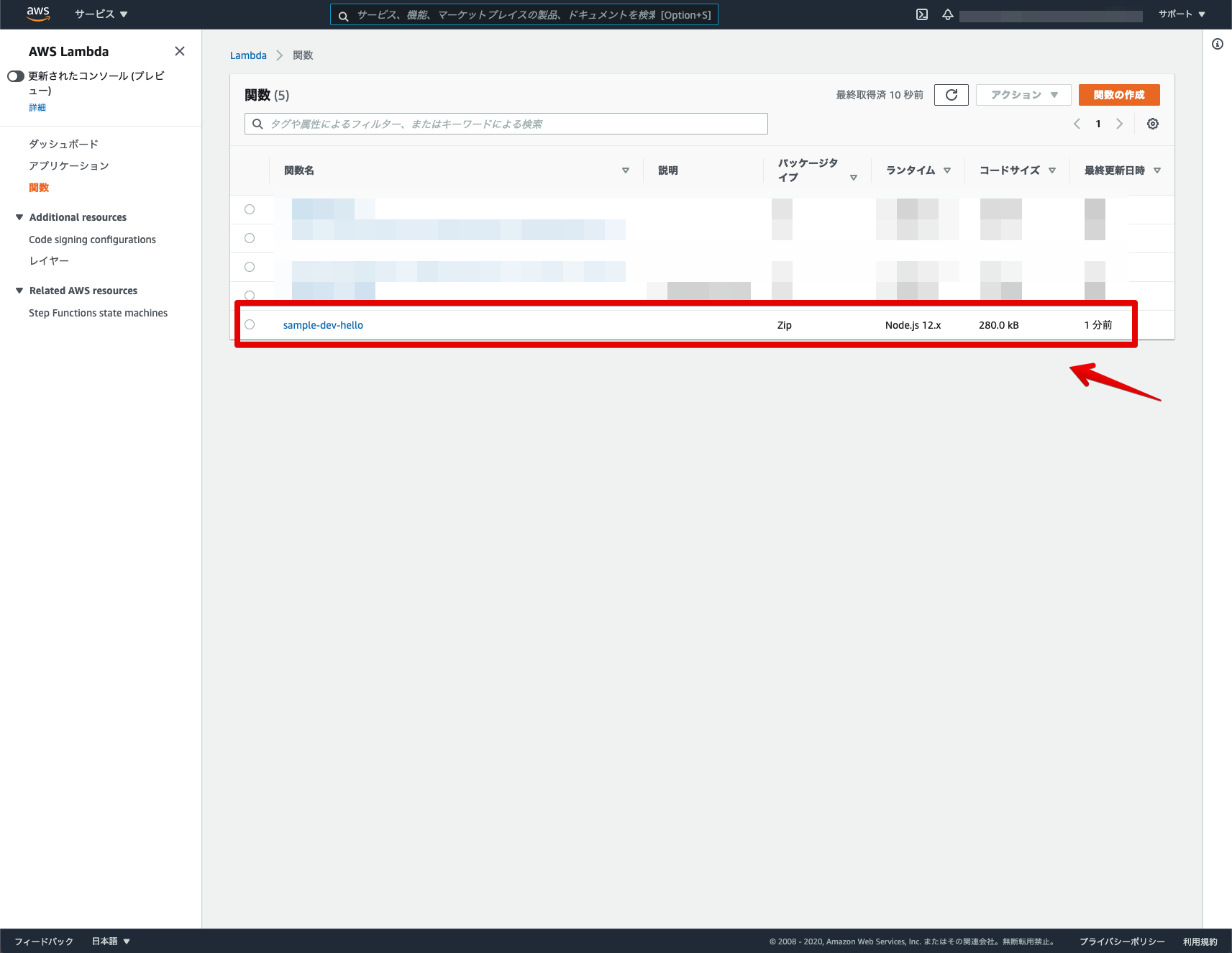Collapse the Additional resources section
Screen dimensions: 1232x953
(19, 217)
